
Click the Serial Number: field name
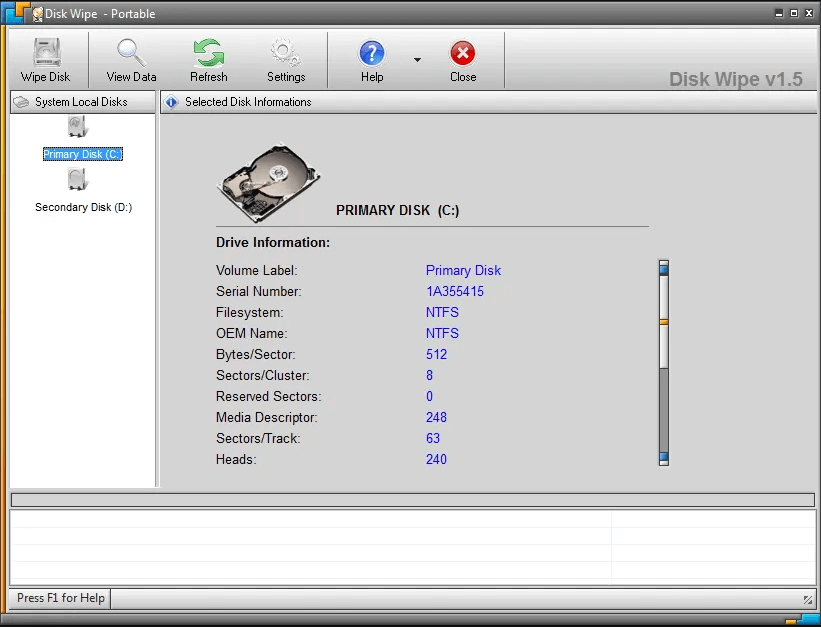point(259,291)
